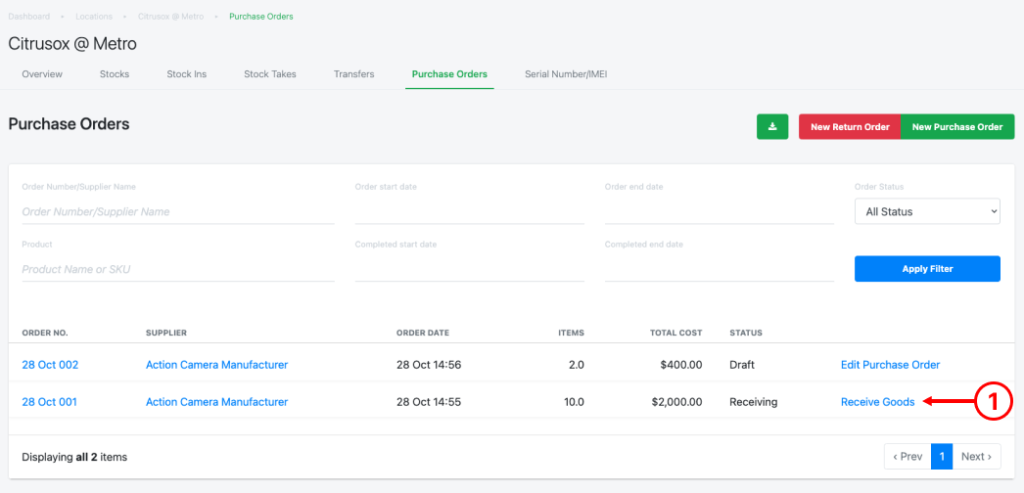Switch to the Stocks tab
This screenshot has height=493, width=1024.
[114, 74]
